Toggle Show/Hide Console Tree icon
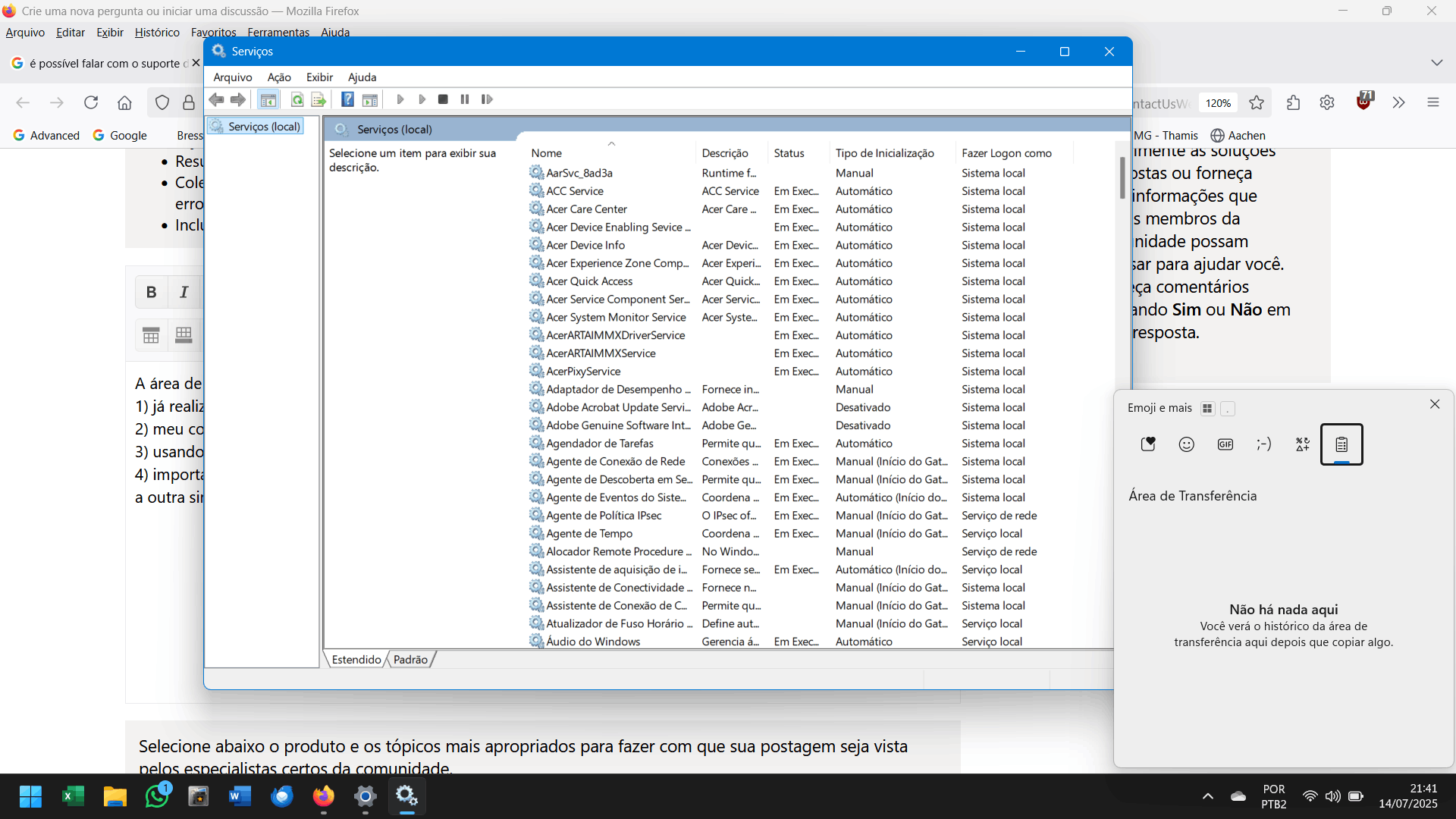This screenshot has width=1456, height=819. (268, 99)
